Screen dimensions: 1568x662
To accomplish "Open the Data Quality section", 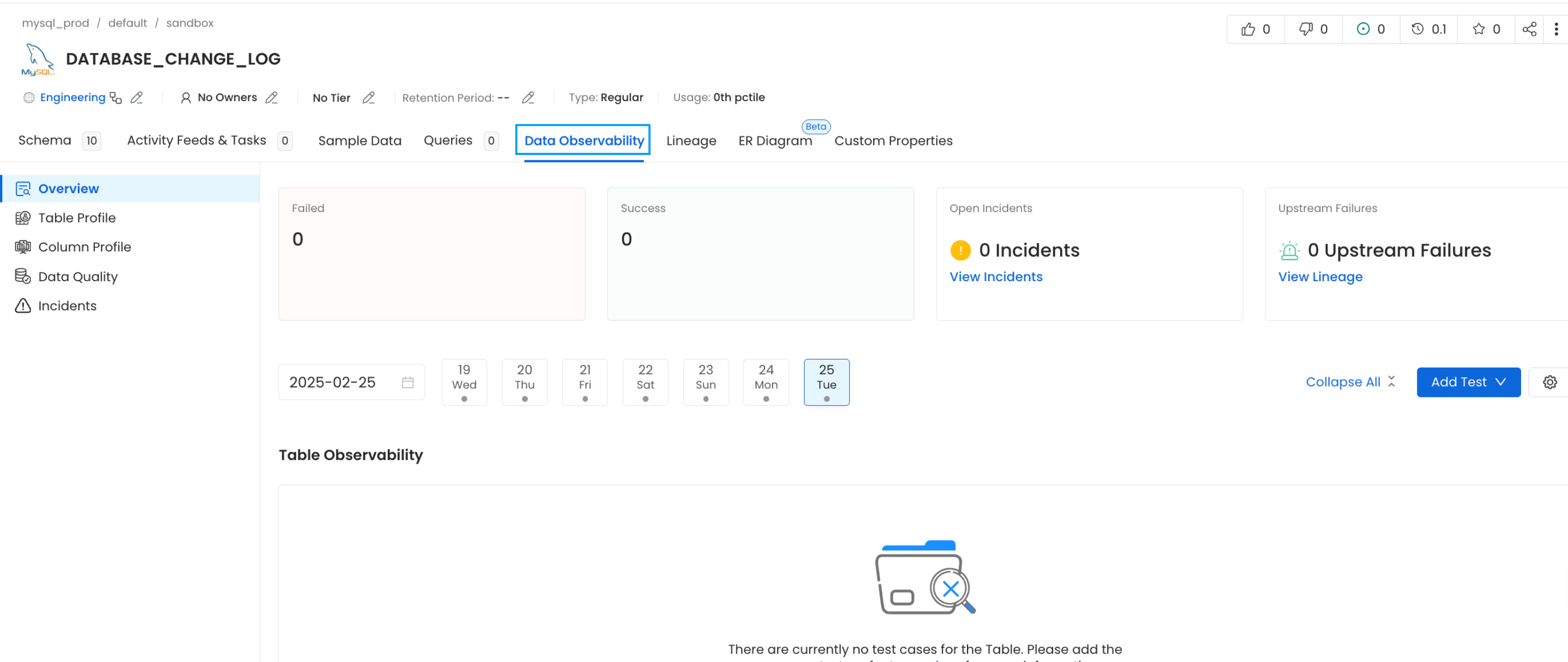I will coord(78,276).
